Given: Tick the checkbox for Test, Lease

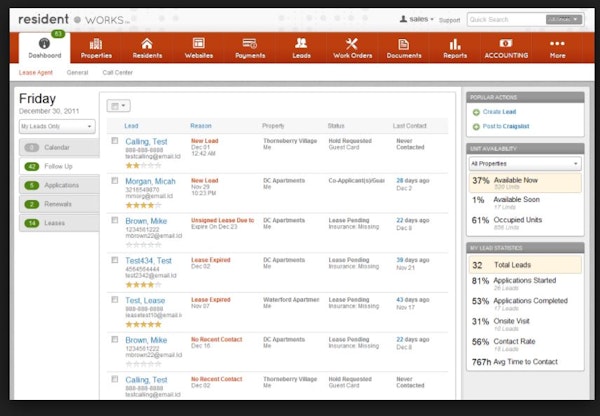Looking at the screenshot, I should click(x=115, y=299).
